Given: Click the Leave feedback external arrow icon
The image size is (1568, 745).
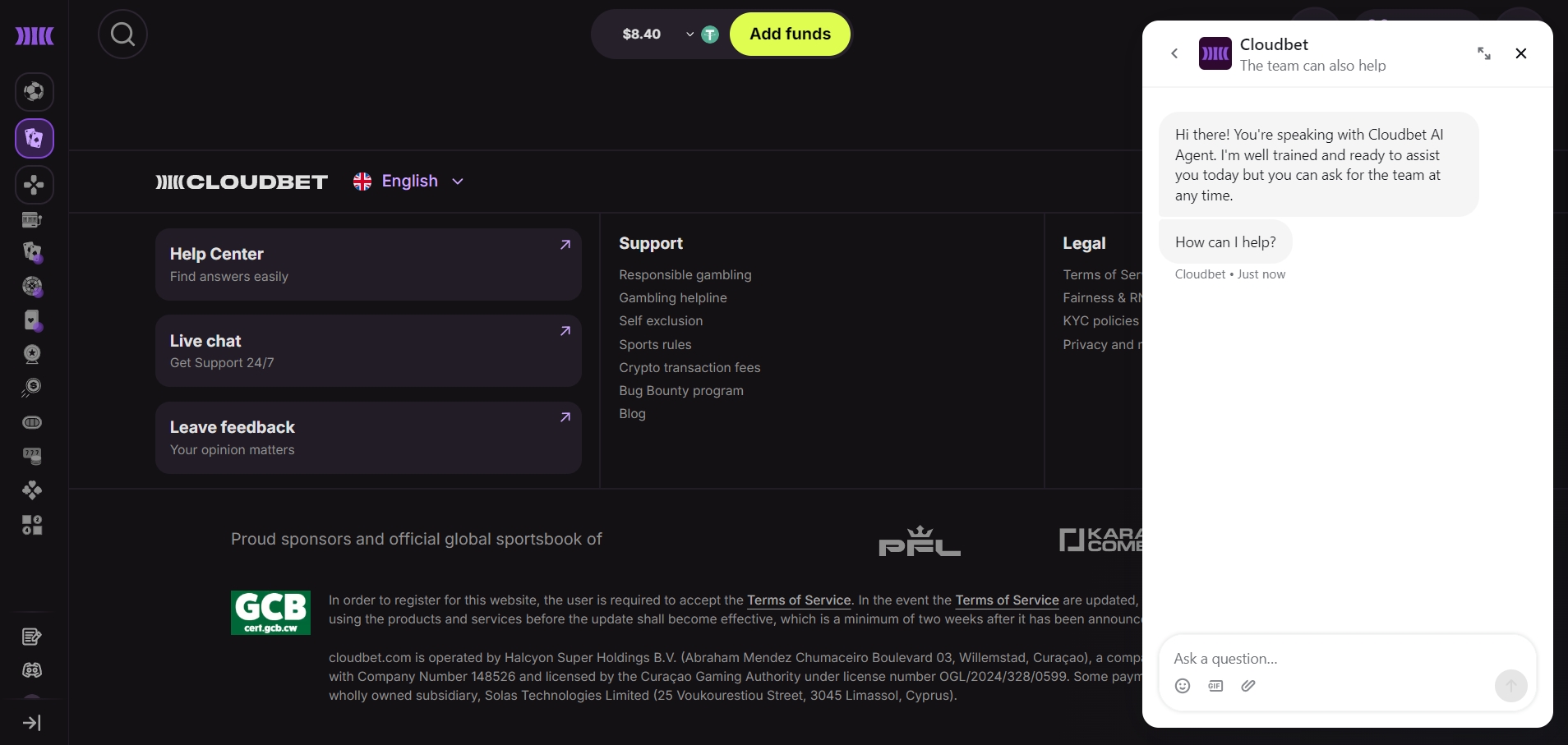Looking at the screenshot, I should click(x=565, y=417).
